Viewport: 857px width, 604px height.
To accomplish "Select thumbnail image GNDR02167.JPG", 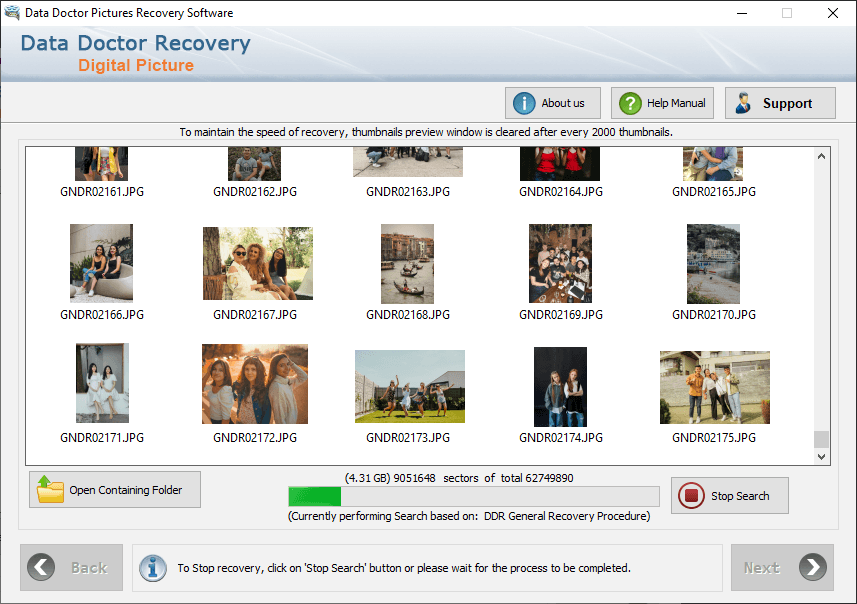I will 258,263.
